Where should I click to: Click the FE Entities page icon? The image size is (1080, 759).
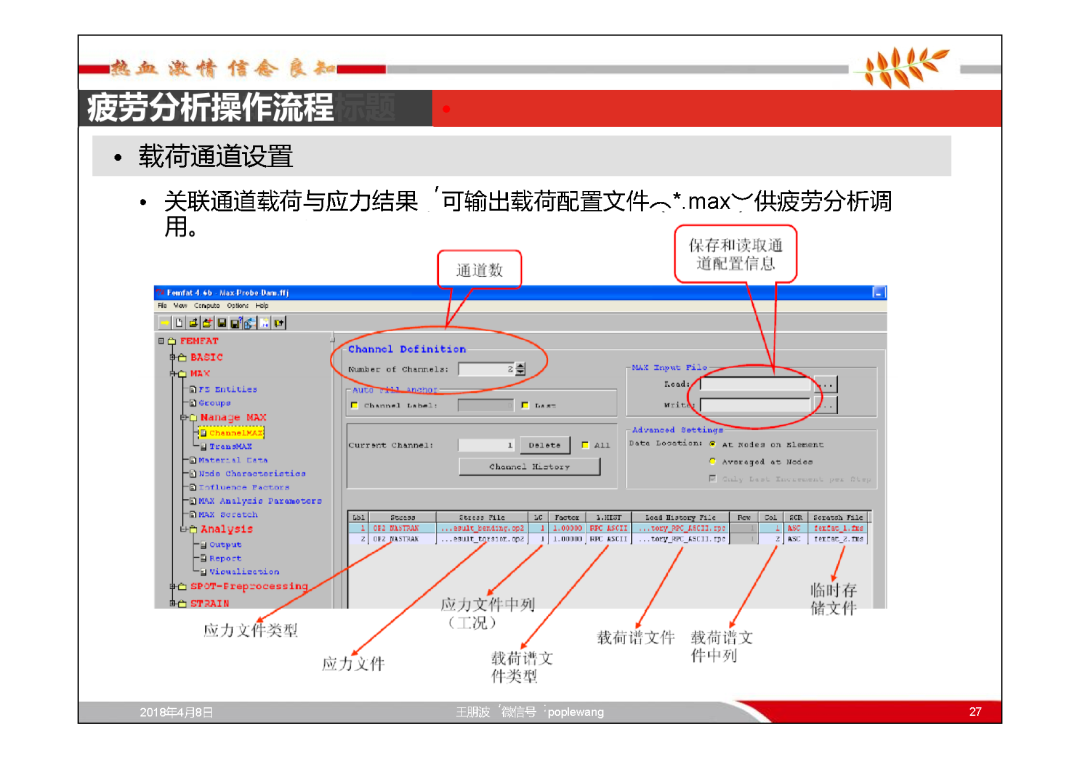pyautogui.click(x=193, y=390)
